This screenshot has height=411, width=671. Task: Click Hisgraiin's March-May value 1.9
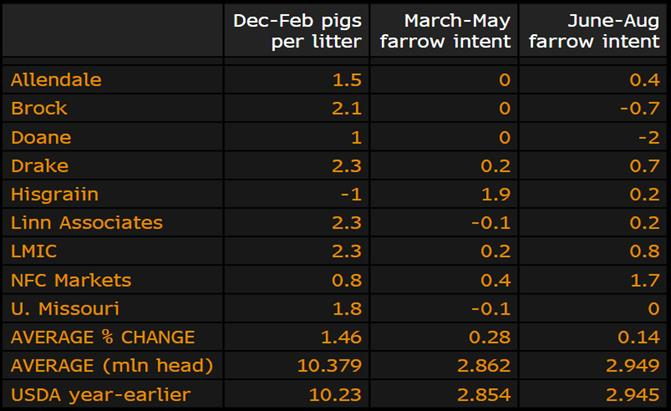(499, 194)
